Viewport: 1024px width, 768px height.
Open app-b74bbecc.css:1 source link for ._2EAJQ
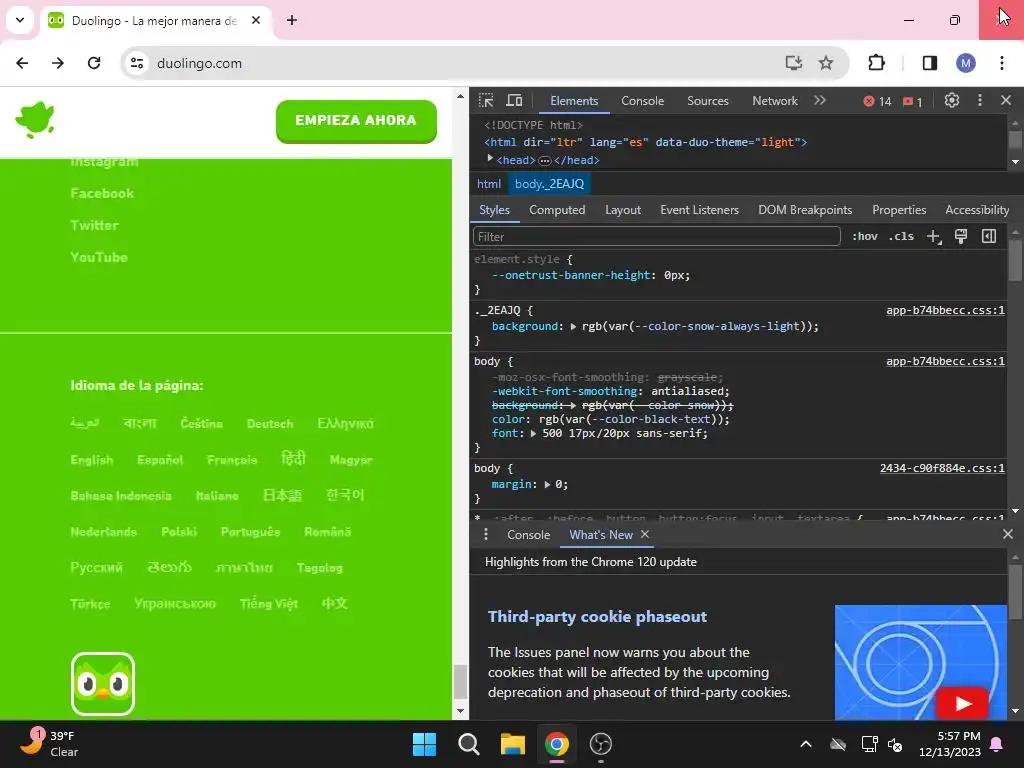click(x=945, y=310)
